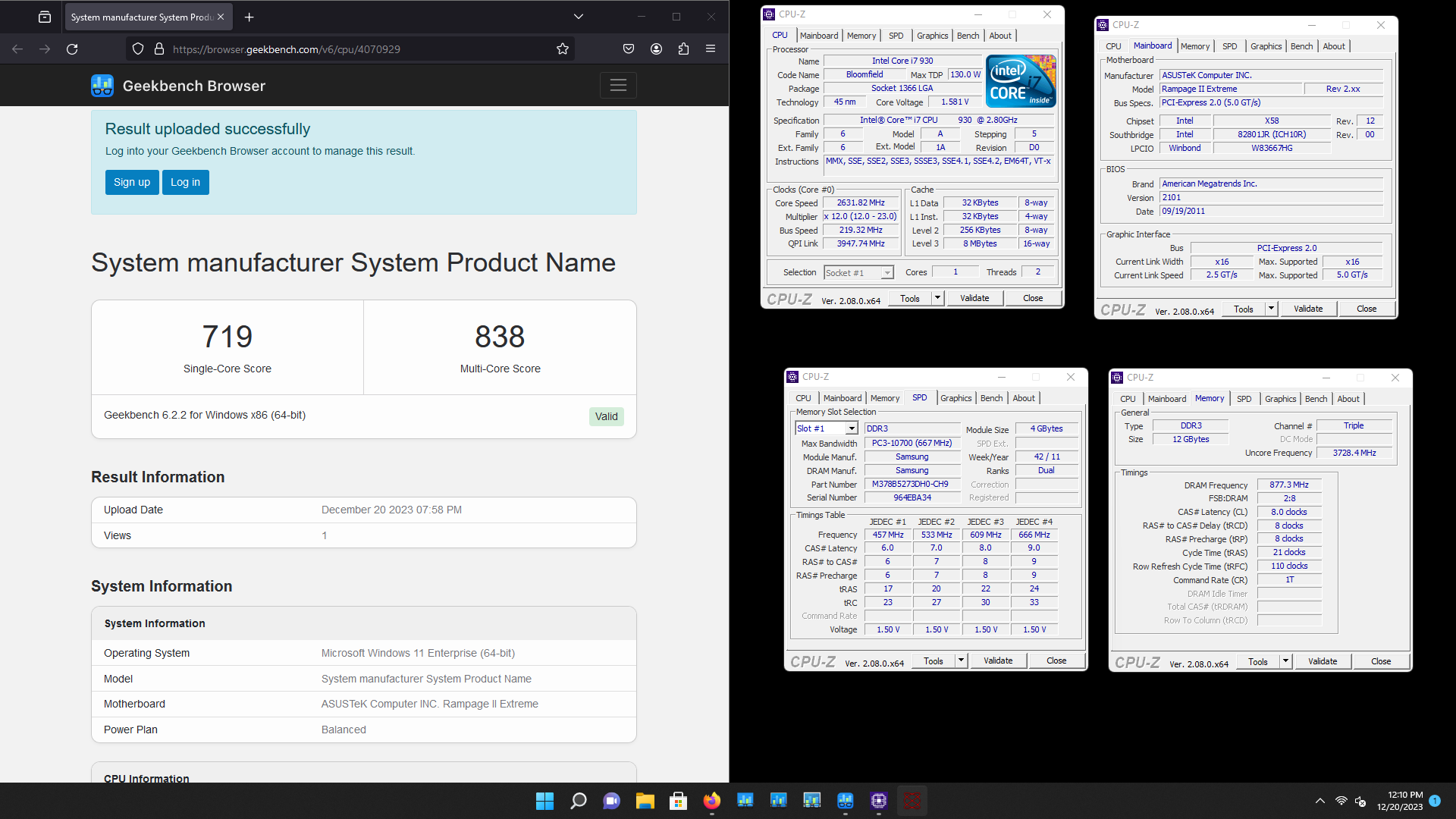This screenshot has width=1456, height=819.
Task: Click Tools button in CPU tab window
Action: click(x=910, y=299)
